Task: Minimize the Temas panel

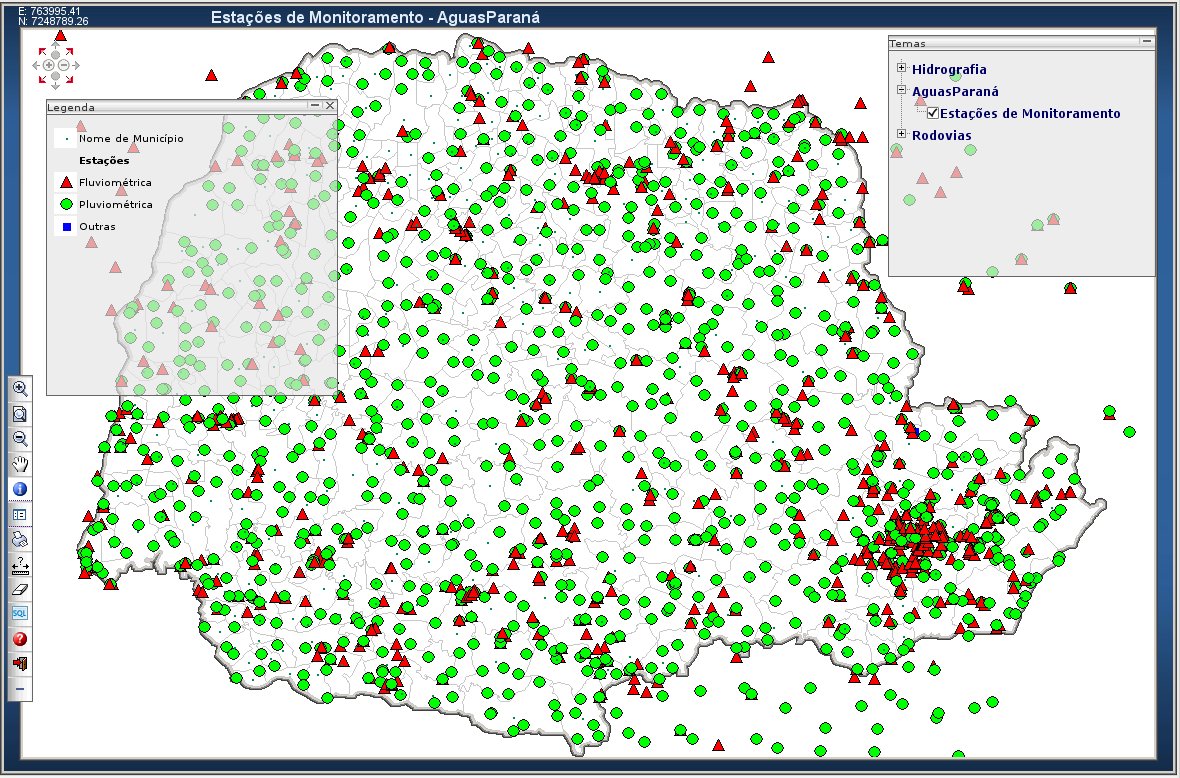Action: (1147, 42)
